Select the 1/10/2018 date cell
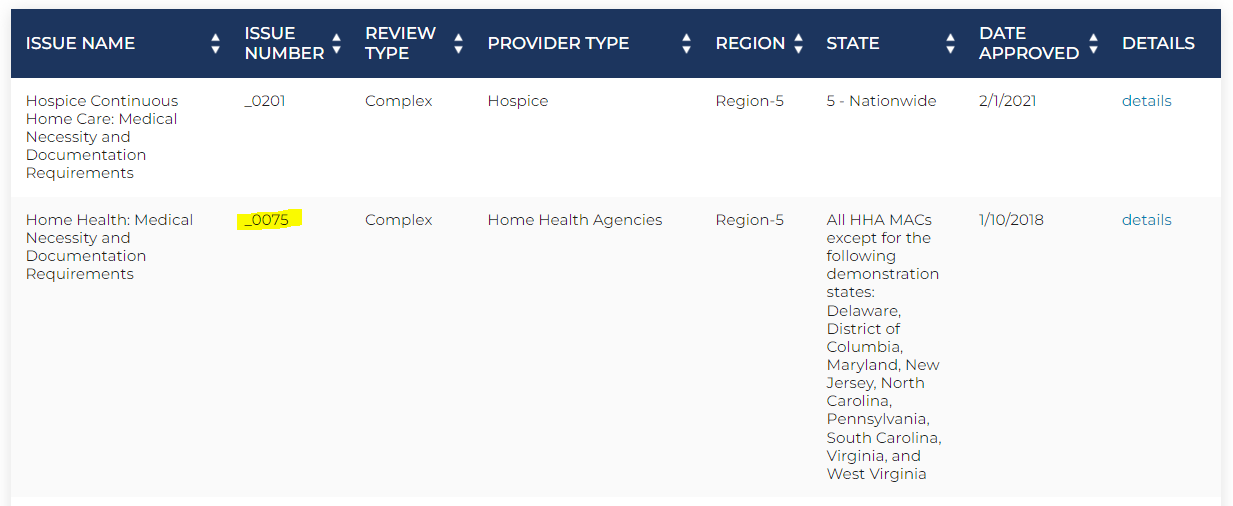Screen dimensions: 1233x506 (1011, 220)
